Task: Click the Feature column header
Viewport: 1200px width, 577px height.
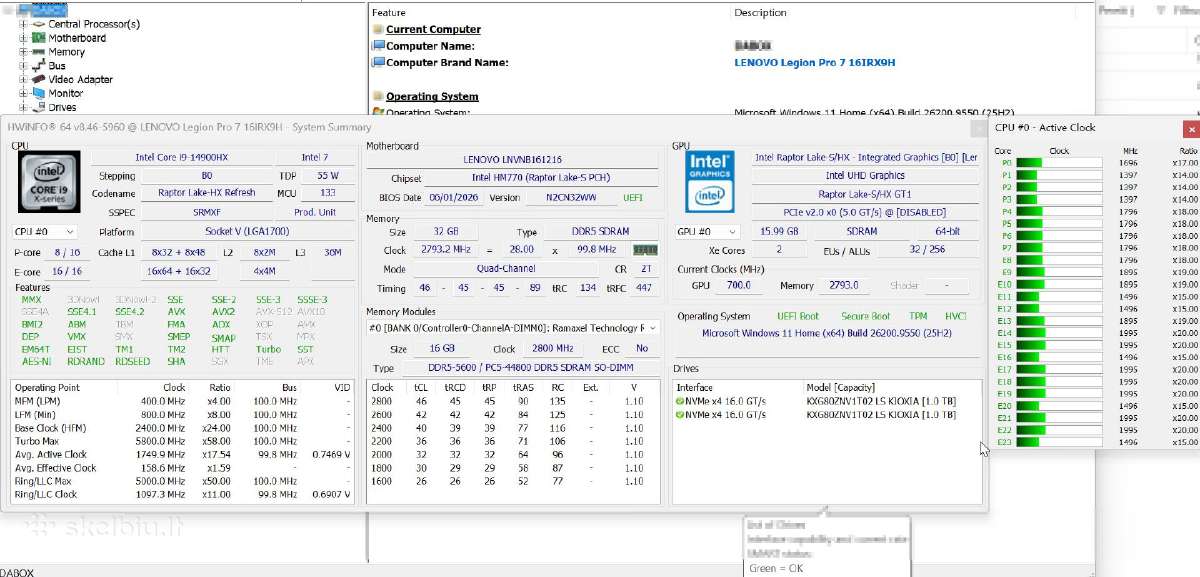Action: (389, 13)
